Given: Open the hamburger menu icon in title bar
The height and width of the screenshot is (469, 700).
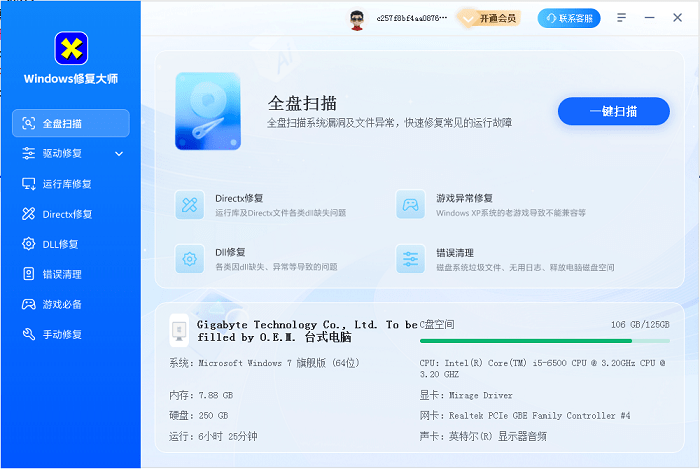Looking at the screenshot, I should click(622, 18).
